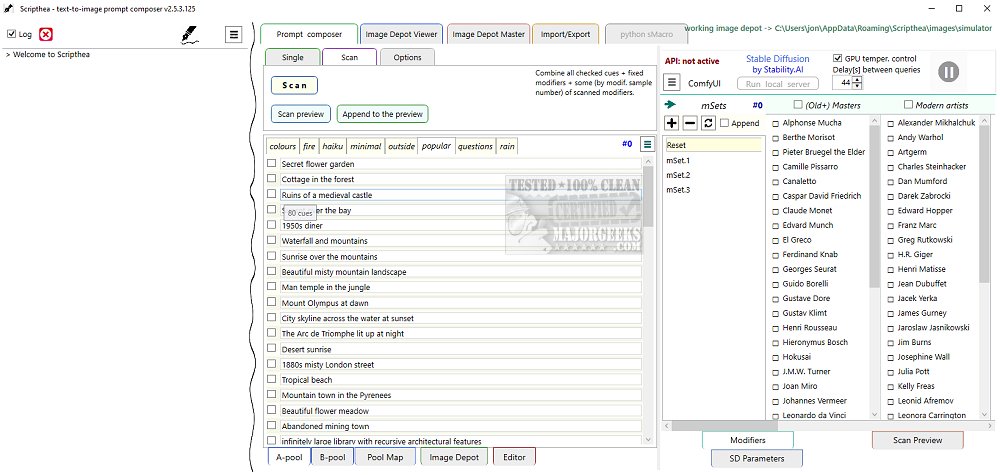Image resolution: width=1000 pixels, height=475 pixels.
Task: Open the Image Depot bottom tab
Action: click(453, 457)
